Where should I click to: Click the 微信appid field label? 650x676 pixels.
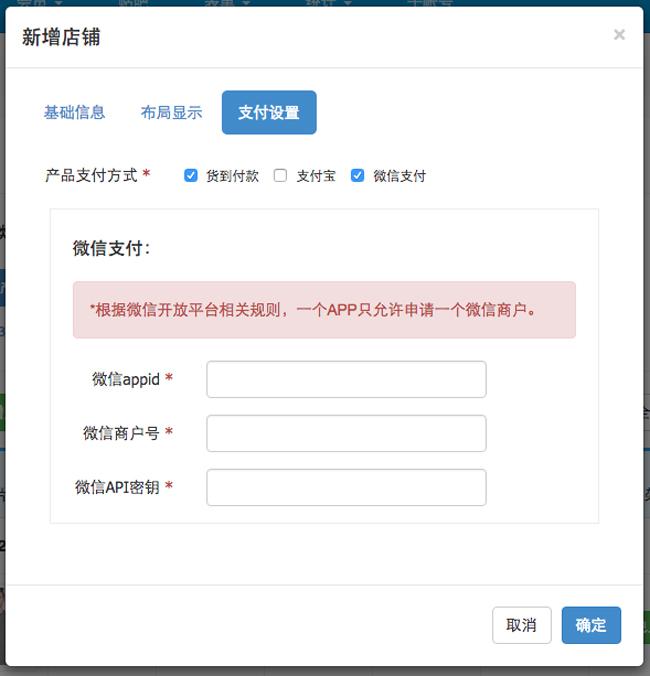(x=126, y=380)
